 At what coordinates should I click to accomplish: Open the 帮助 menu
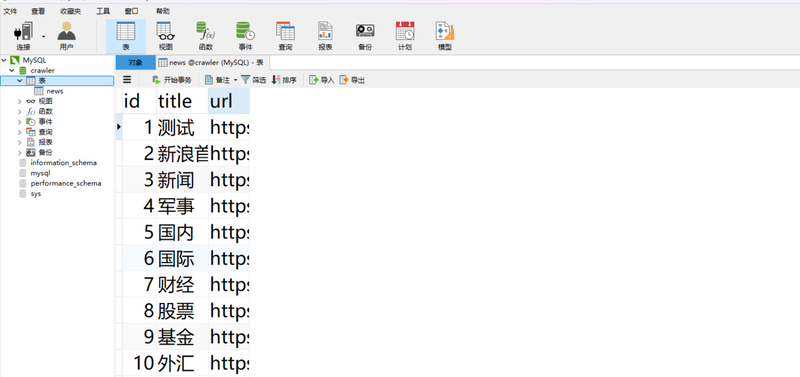[163, 11]
